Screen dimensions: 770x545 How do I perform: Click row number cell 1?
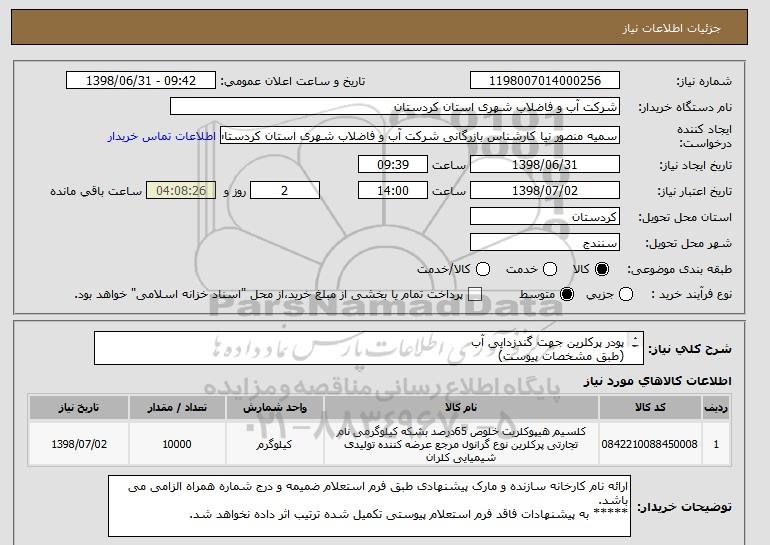coord(716,444)
